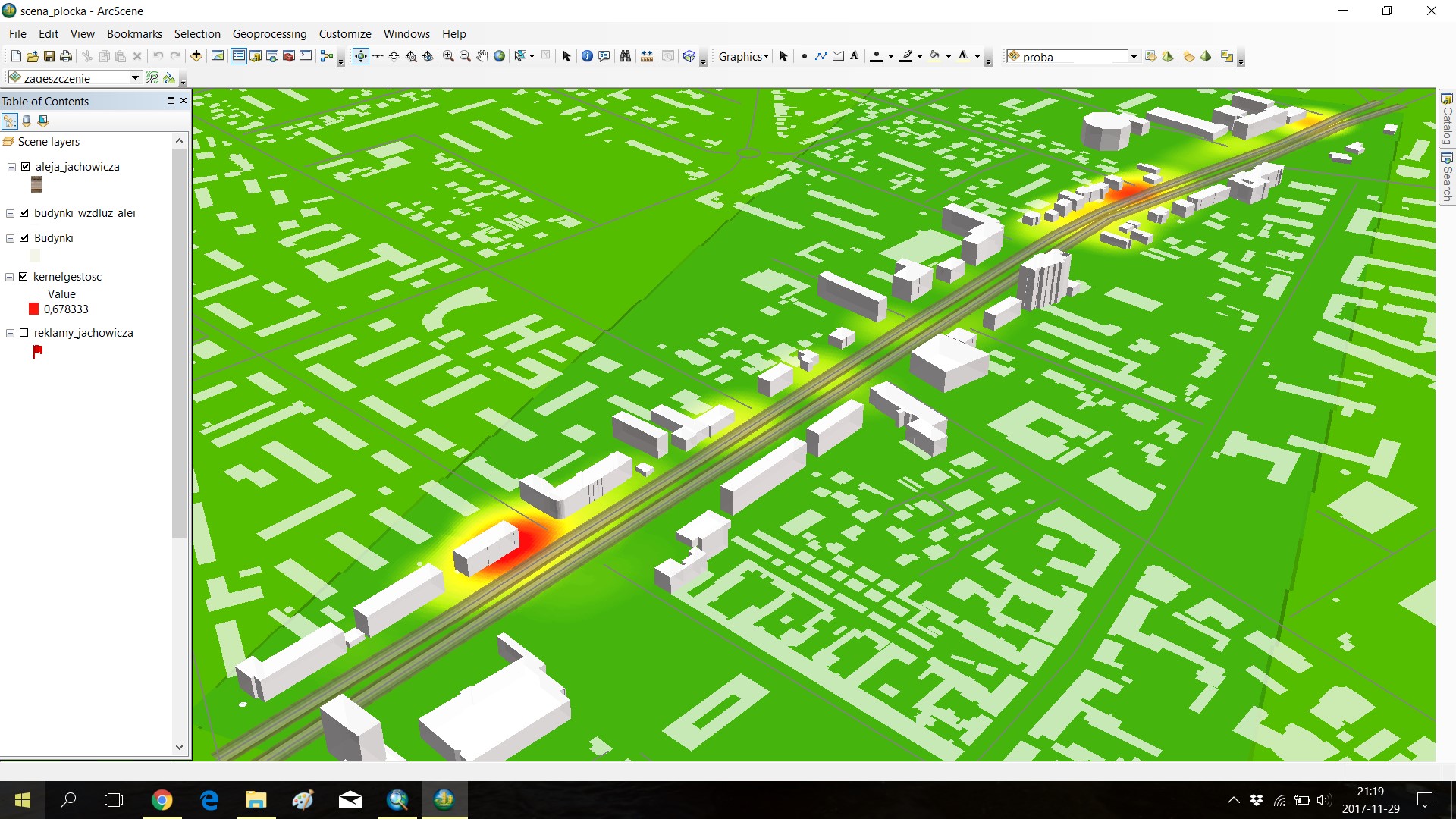The image size is (1456, 819).
Task: Toggle visibility of reklamy_jachowicza layer
Action: [x=25, y=332]
